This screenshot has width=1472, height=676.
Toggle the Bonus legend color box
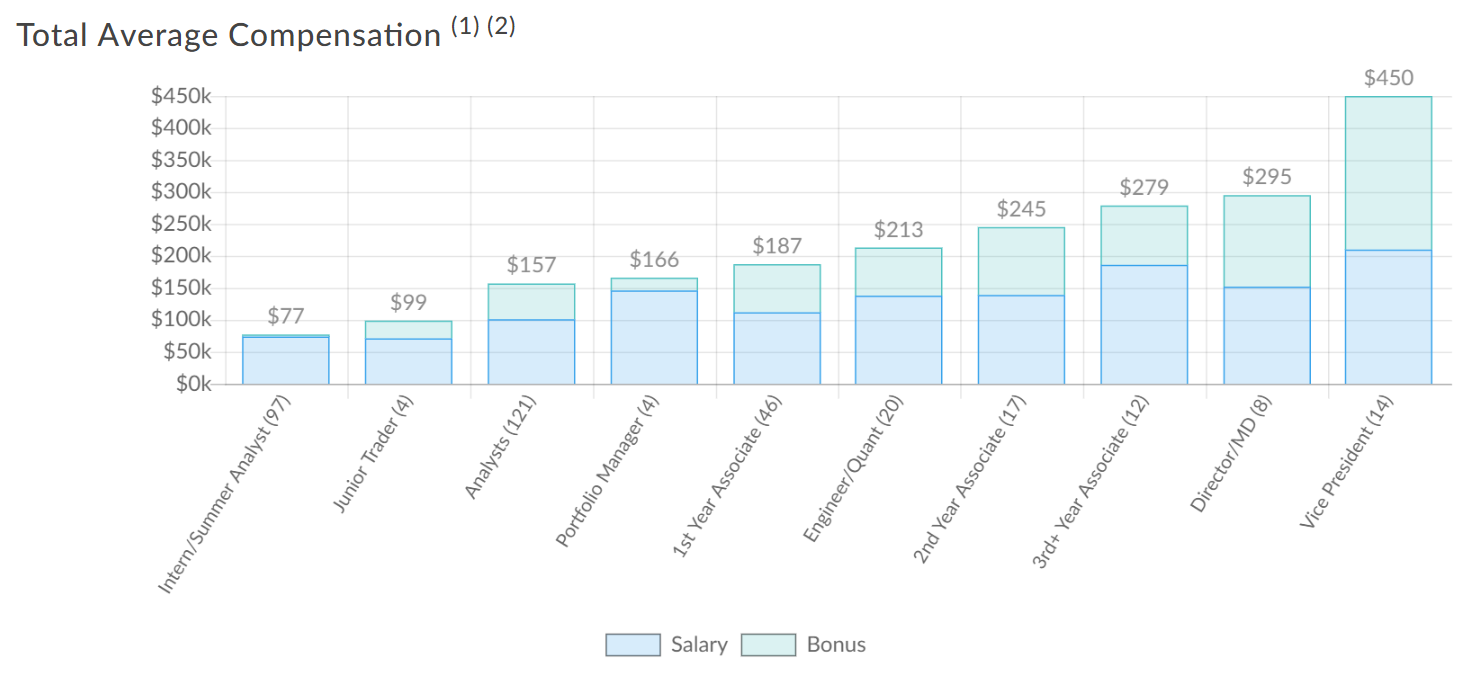point(768,645)
